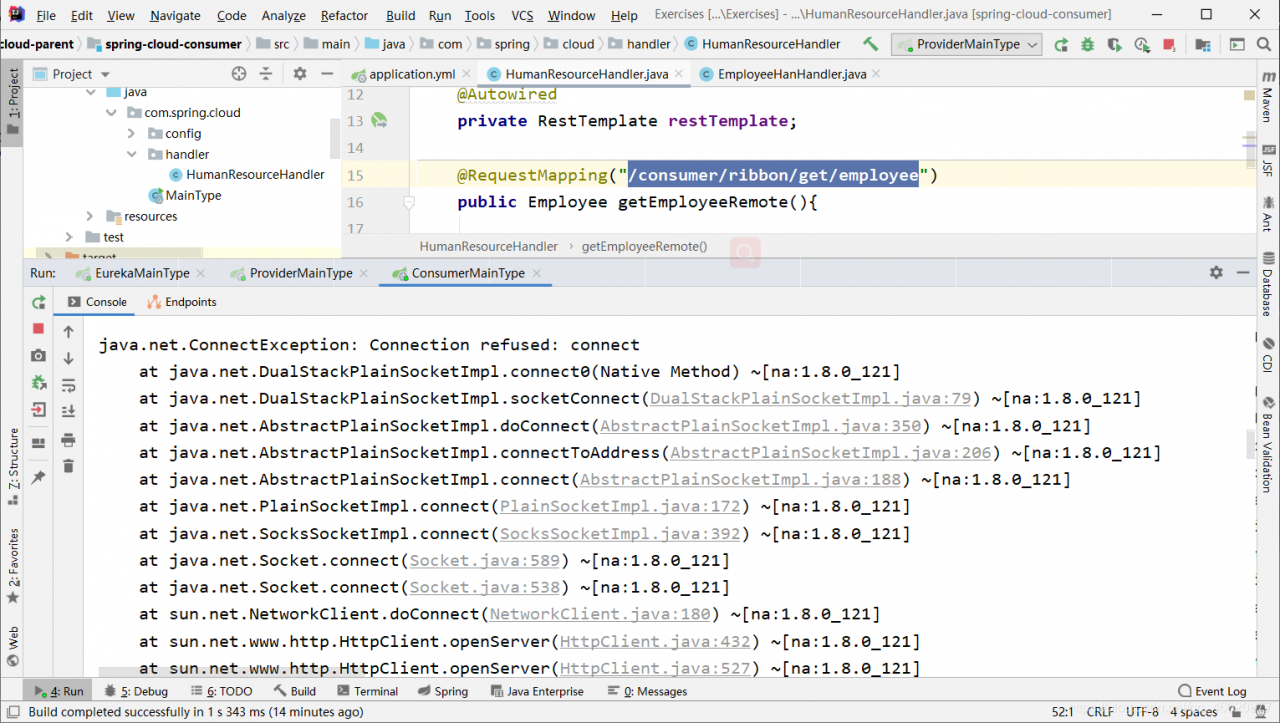Run with Coverage toolbar icon
The height and width of the screenshot is (723, 1280).
point(1115,44)
